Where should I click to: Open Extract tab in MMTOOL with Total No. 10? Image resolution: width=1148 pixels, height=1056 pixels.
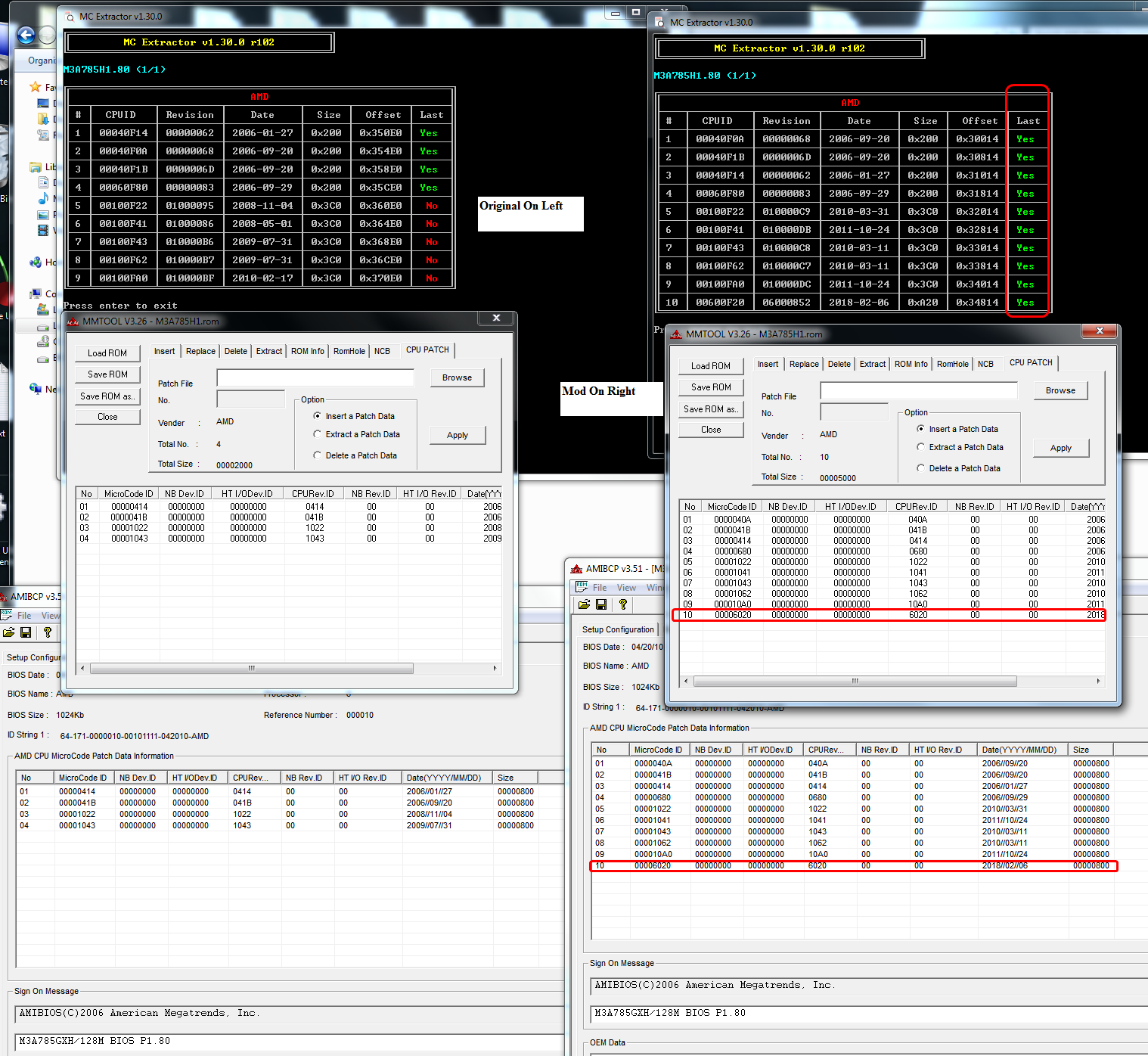coord(873,364)
